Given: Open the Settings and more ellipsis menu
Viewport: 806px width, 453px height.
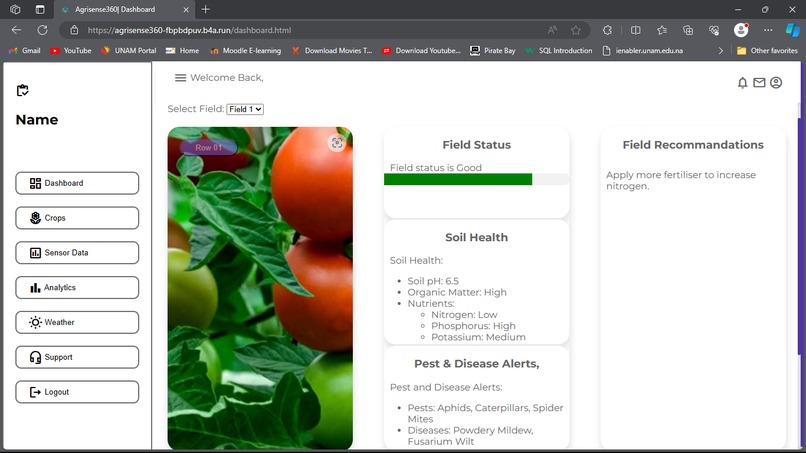Looking at the screenshot, I should [x=768, y=30].
